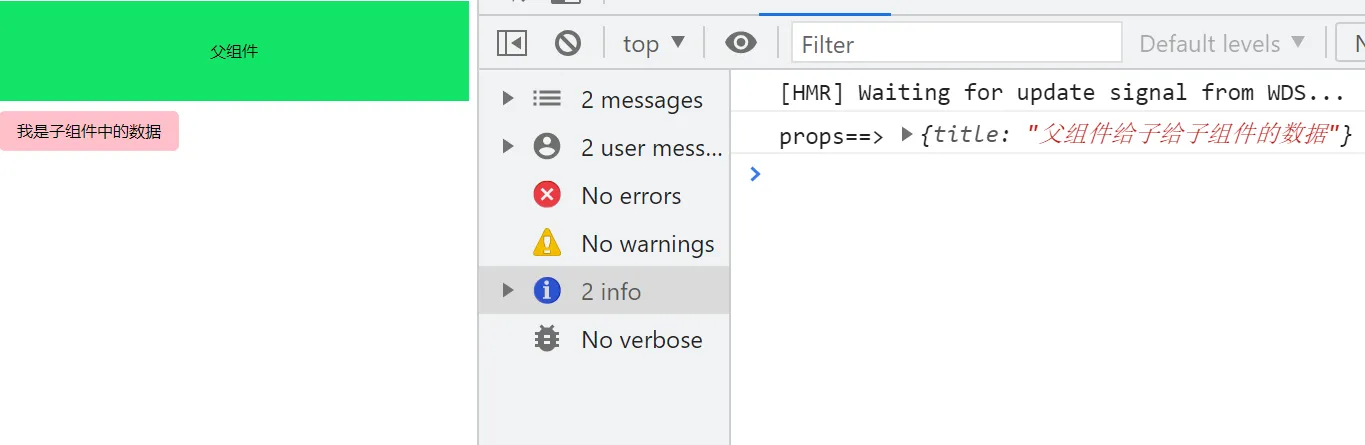Select the yellow No warnings icon

click(547, 243)
